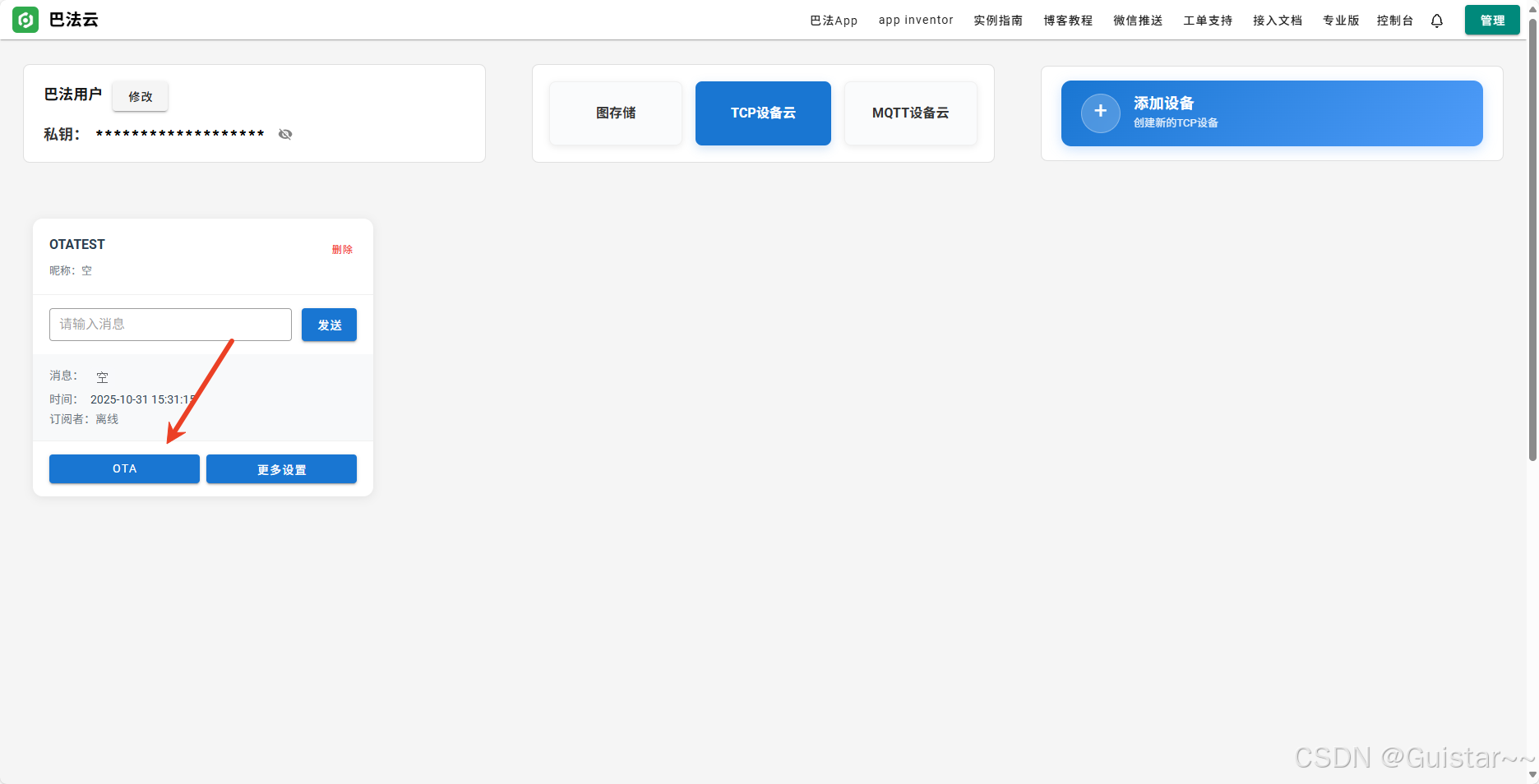The image size is (1539, 784).
Task: Open app inventor menu item
Action: click(x=916, y=21)
